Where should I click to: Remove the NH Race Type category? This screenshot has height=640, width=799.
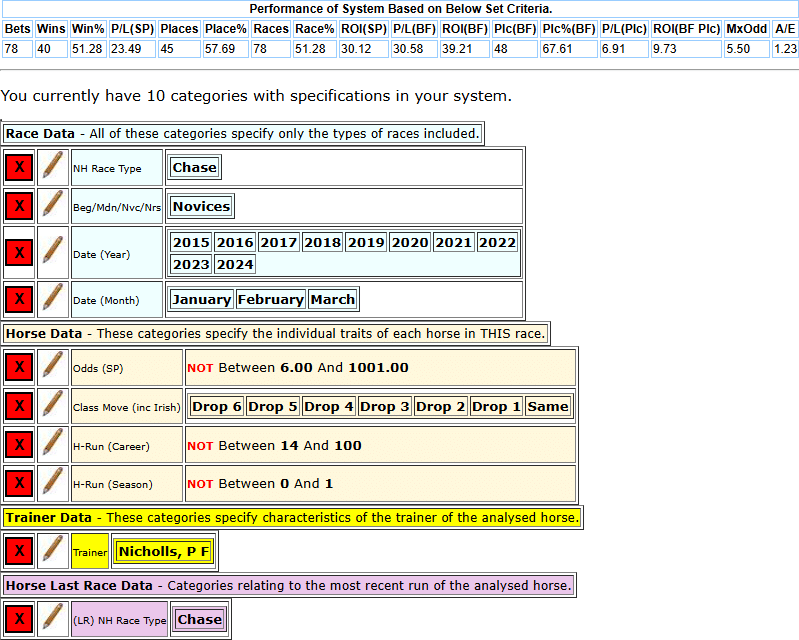pyautogui.click(x=19, y=168)
